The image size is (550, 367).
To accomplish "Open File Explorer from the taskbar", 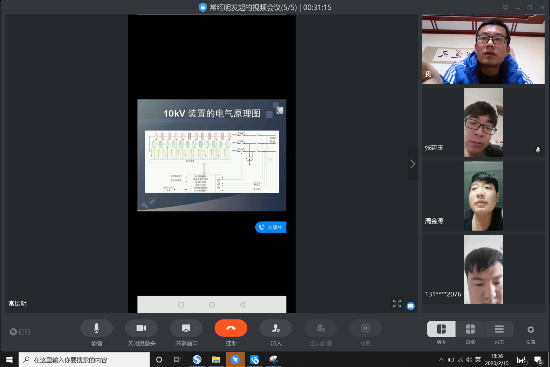I will [x=216, y=360].
